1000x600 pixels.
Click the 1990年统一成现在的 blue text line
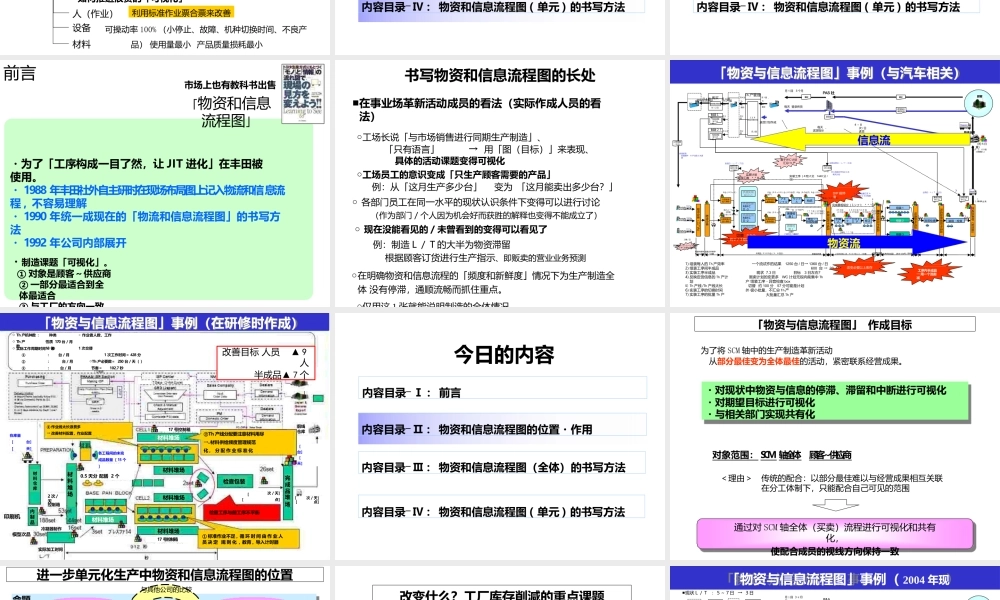(145, 223)
